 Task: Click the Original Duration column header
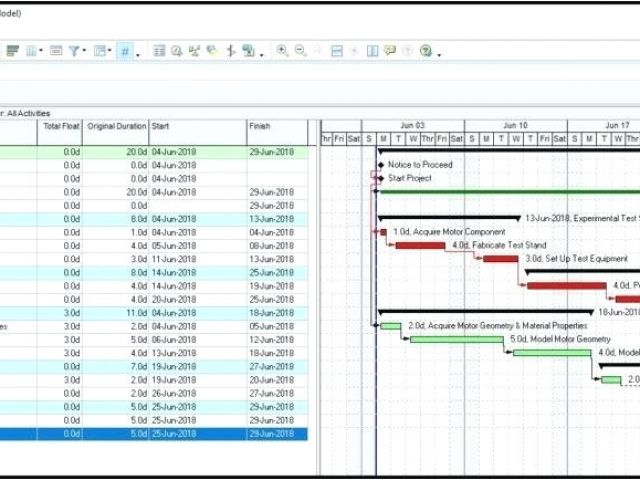point(116,126)
